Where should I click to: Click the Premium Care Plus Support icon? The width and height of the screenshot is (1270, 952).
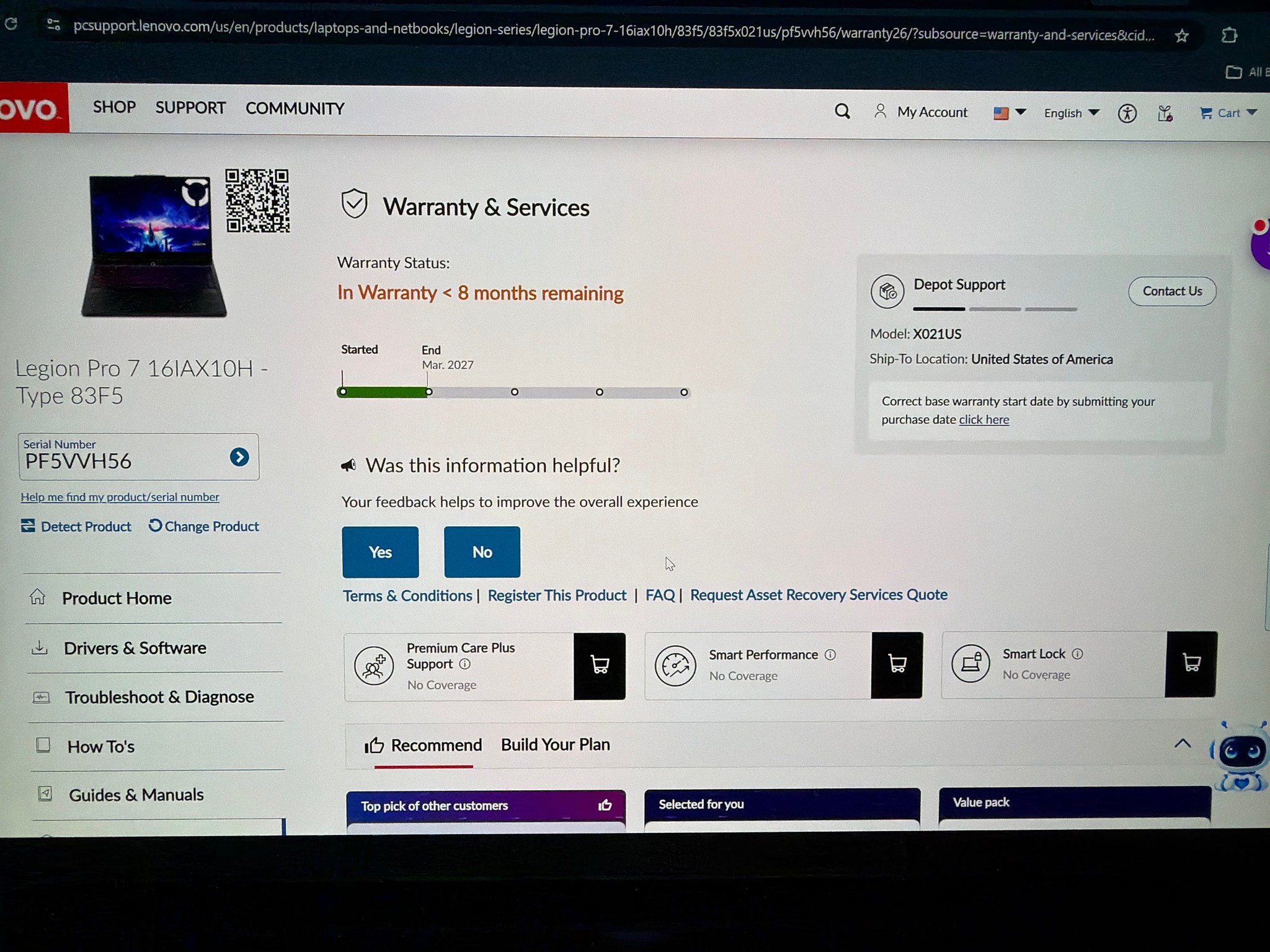[x=374, y=666]
